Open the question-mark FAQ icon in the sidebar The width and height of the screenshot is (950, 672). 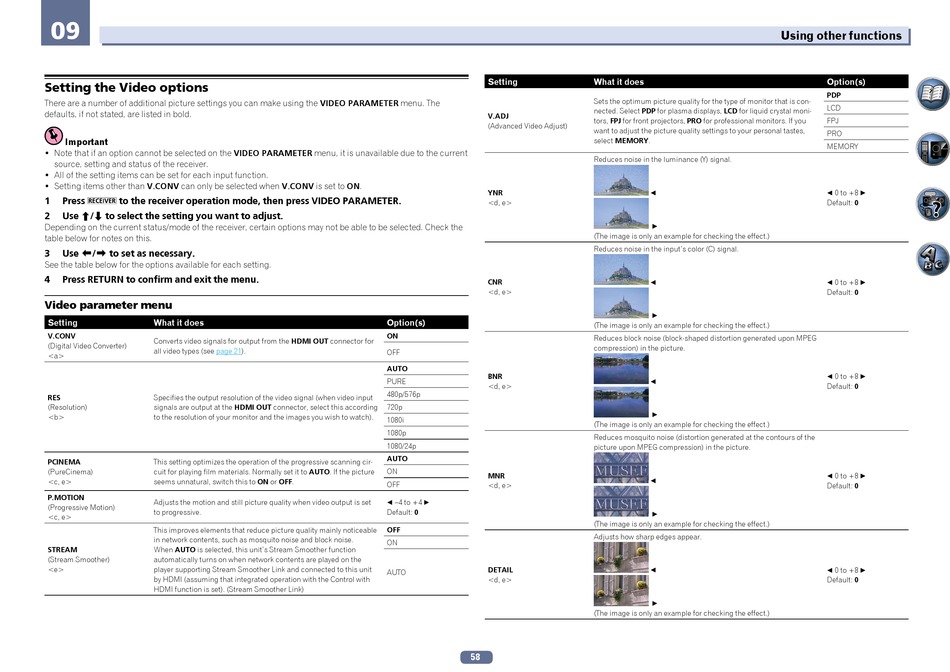(932, 204)
